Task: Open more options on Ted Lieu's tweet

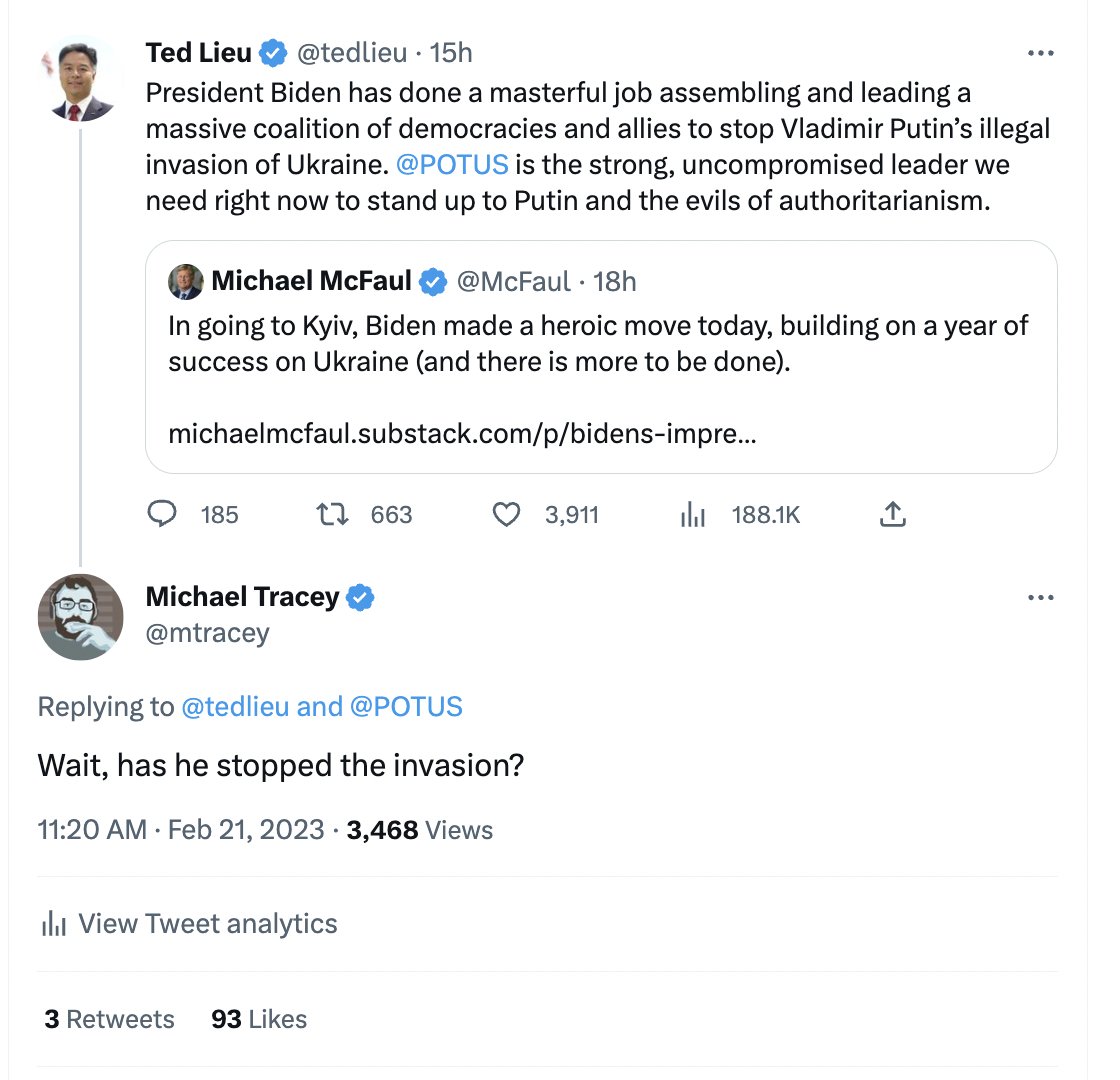Action: tap(1041, 53)
